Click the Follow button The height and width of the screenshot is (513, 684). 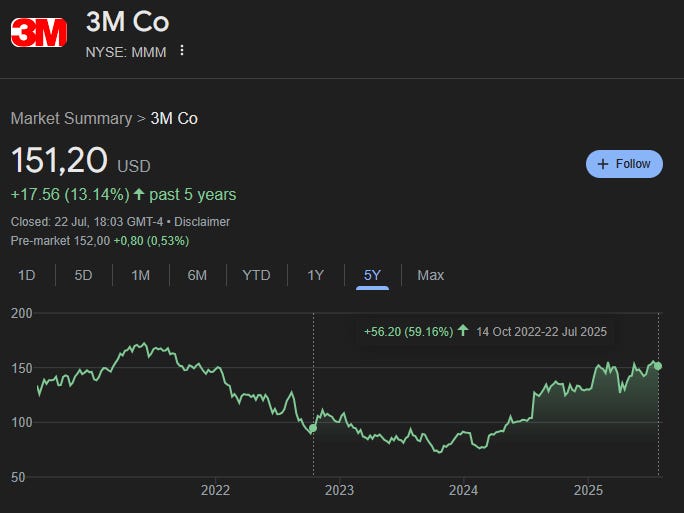624,164
